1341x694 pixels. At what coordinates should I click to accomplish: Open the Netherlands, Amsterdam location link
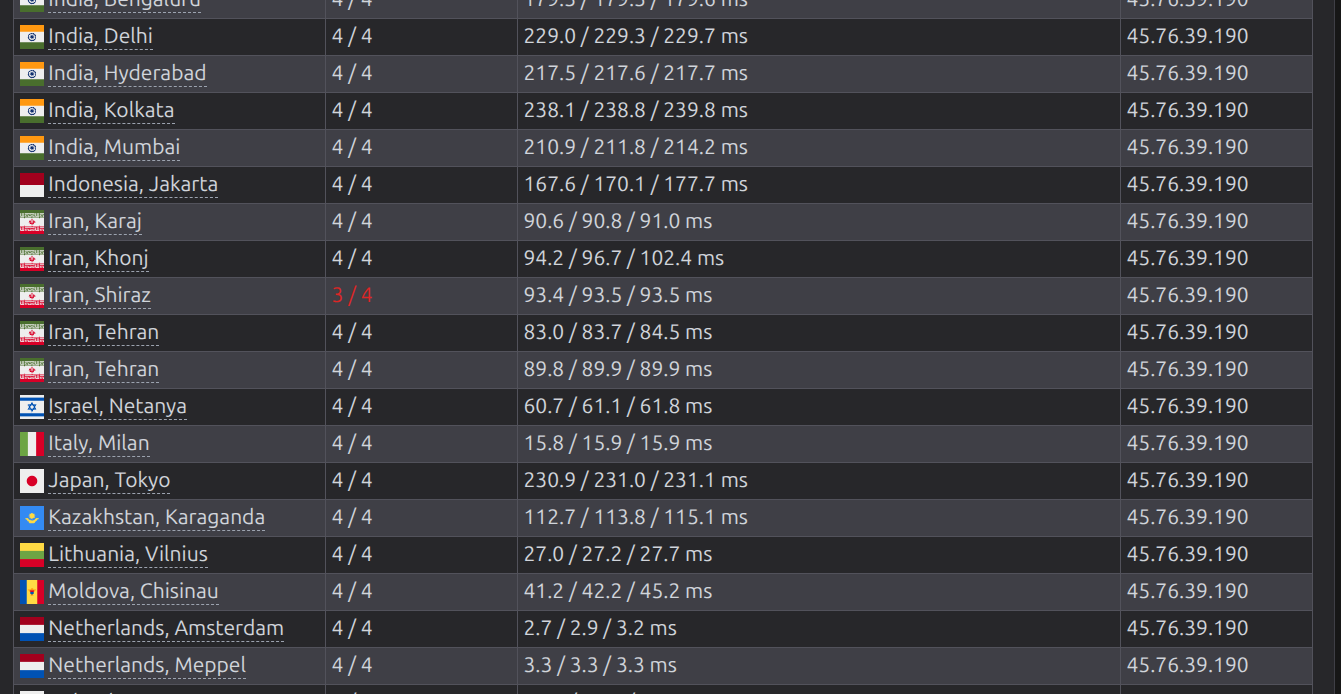[x=166, y=628]
